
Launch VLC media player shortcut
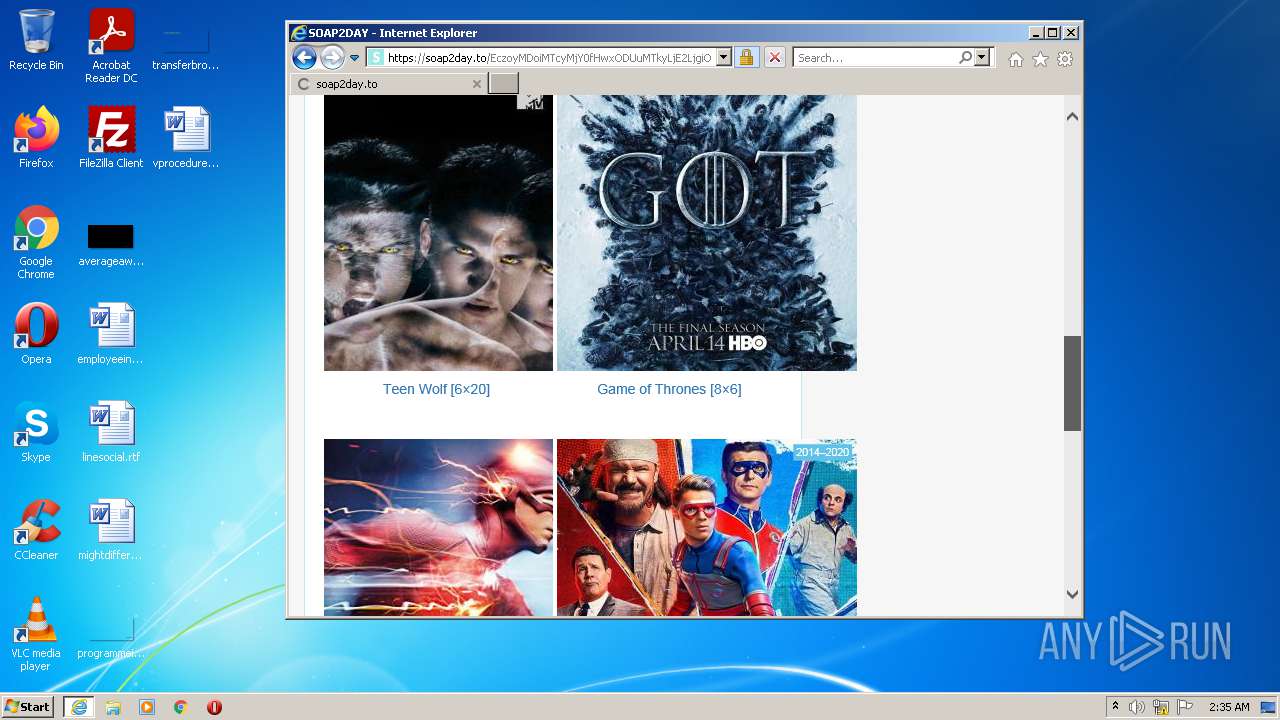click(36, 634)
